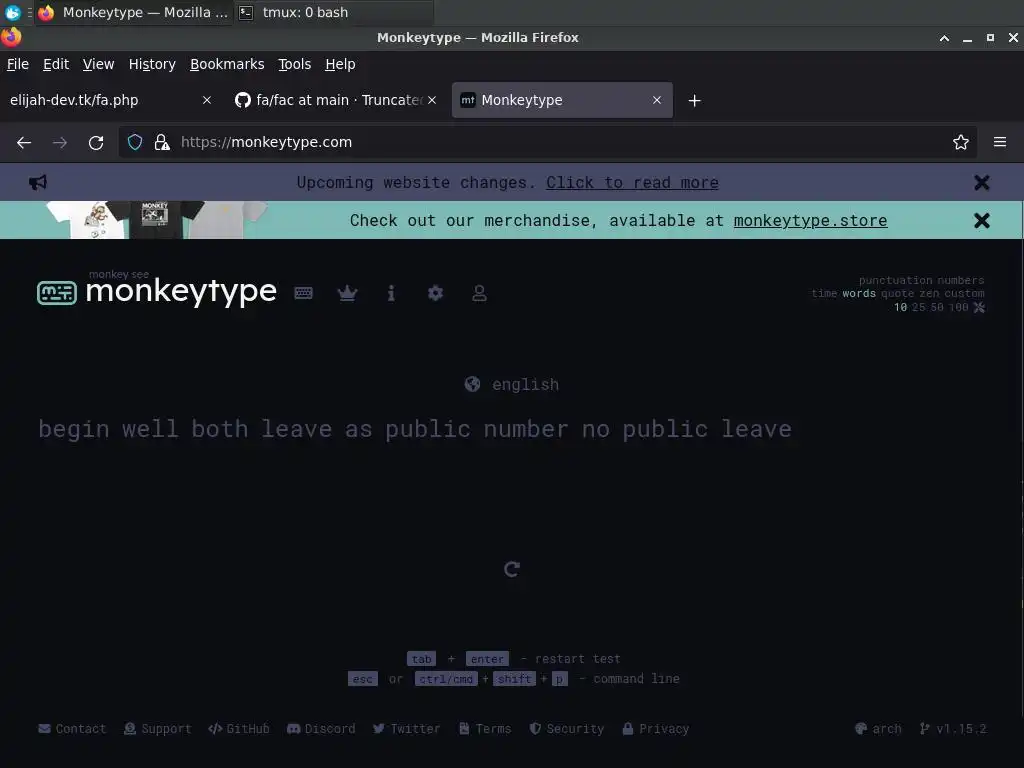This screenshot has height=768, width=1024.
Task: Show site security padlock info
Action: (162, 142)
